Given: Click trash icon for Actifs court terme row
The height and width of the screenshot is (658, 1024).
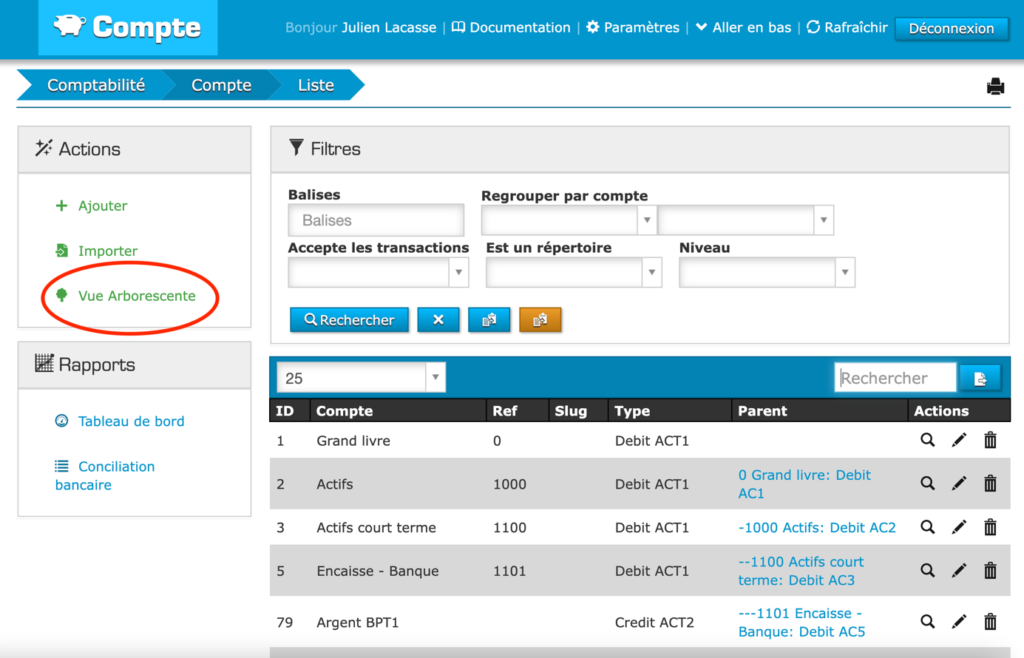Looking at the screenshot, I should (x=990, y=527).
